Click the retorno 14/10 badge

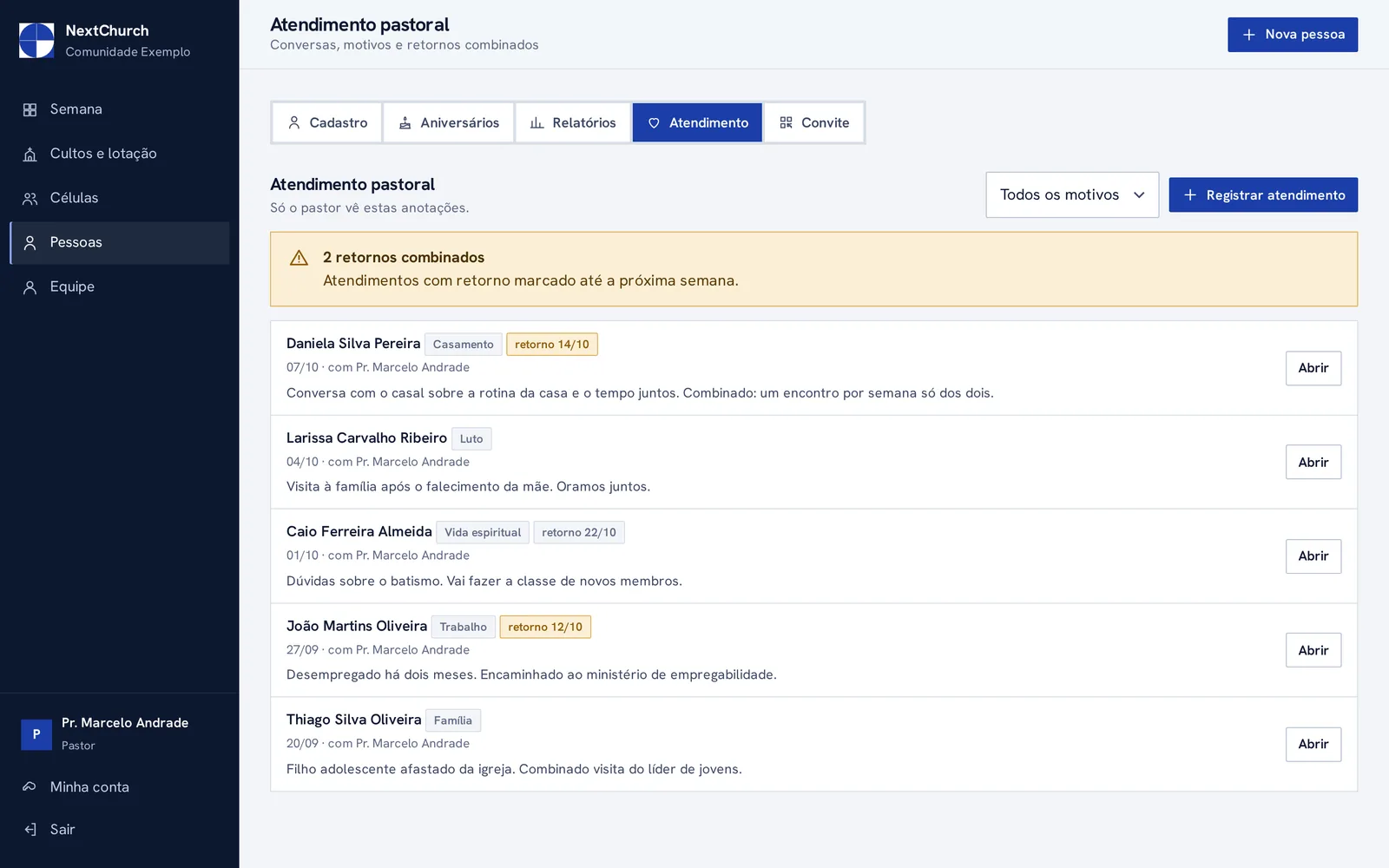552,345
